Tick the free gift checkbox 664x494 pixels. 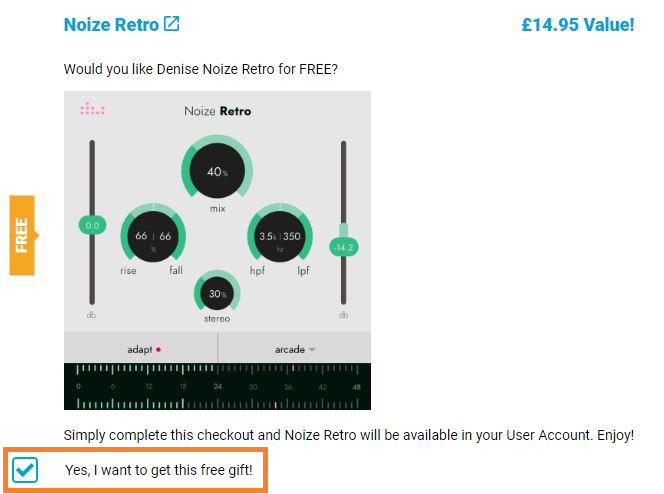(x=25, y=469)
